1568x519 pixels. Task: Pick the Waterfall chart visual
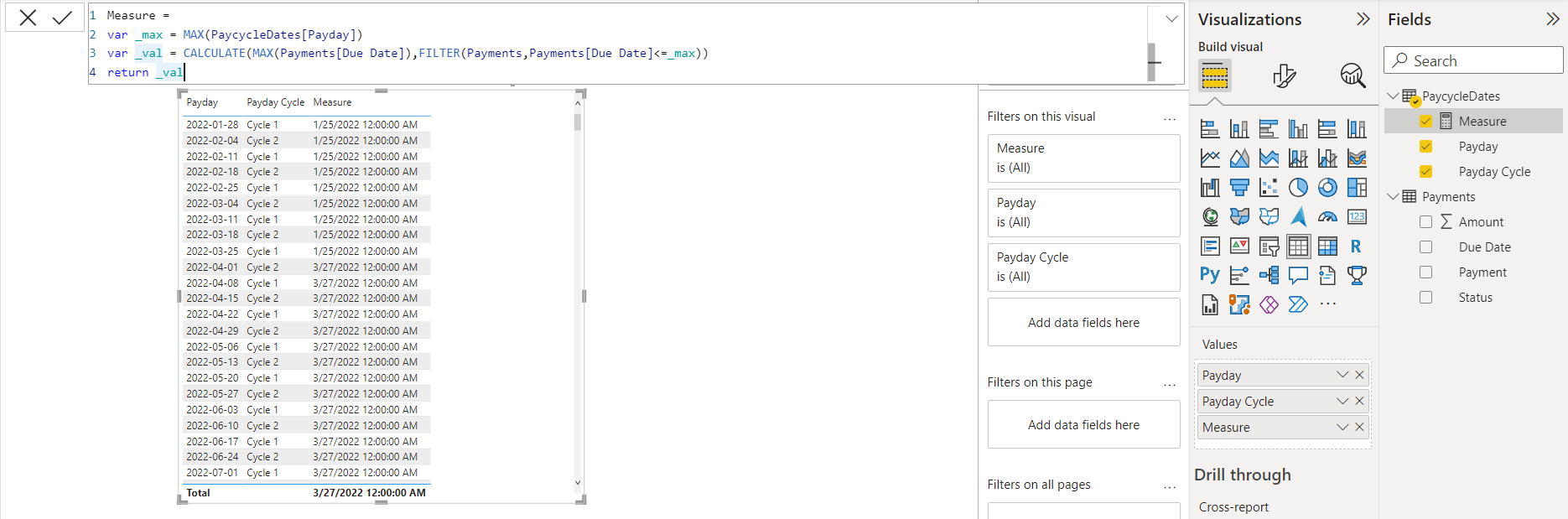point(1210,187)
